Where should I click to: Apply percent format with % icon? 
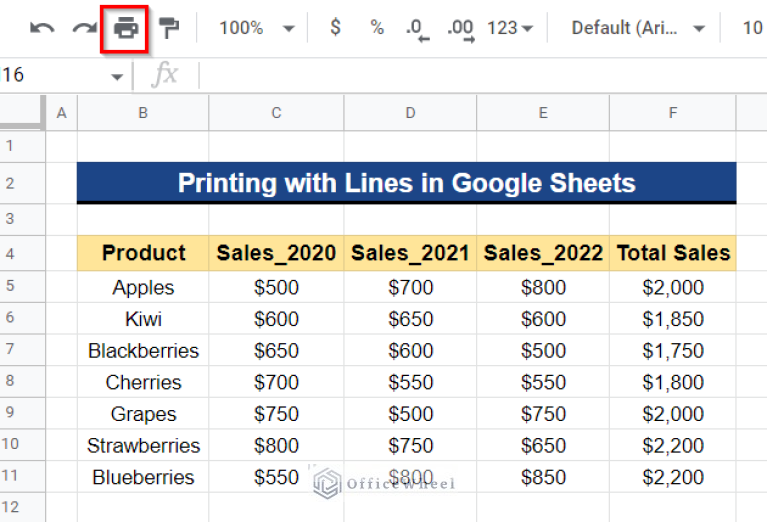coord(377,27)
